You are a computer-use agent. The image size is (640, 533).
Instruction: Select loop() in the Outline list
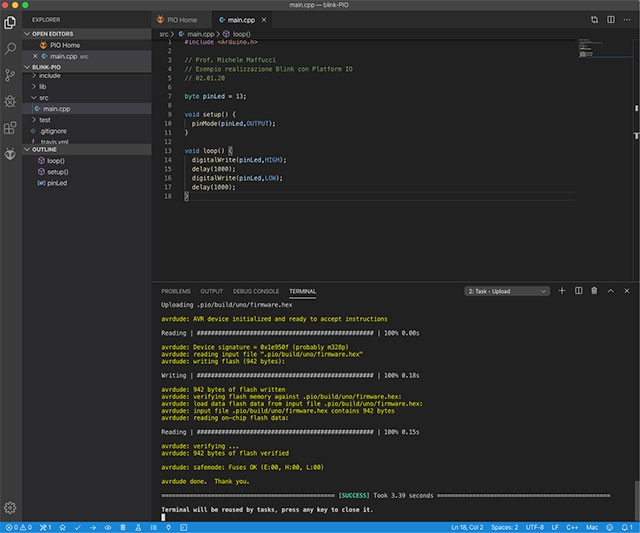[55, 160]
